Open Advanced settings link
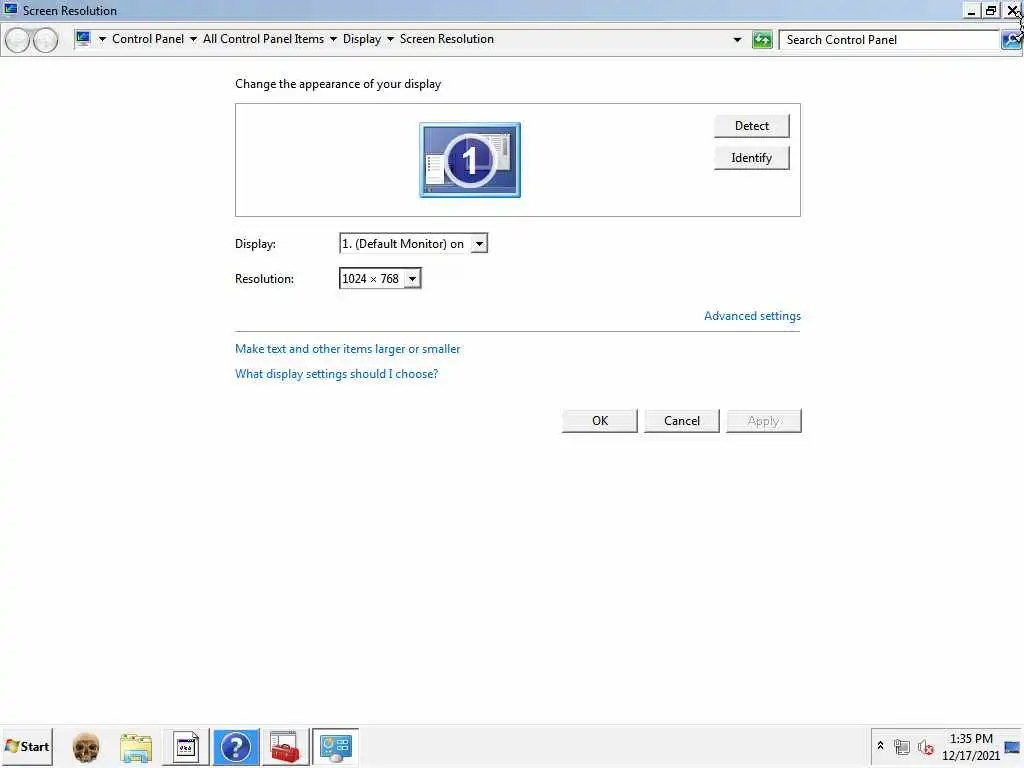 point(752,316)
